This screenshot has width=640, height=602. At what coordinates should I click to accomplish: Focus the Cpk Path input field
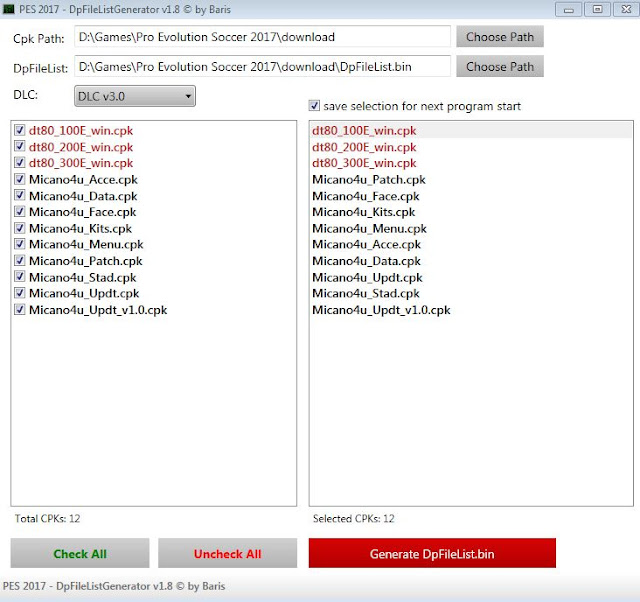[x=262, y=37]
